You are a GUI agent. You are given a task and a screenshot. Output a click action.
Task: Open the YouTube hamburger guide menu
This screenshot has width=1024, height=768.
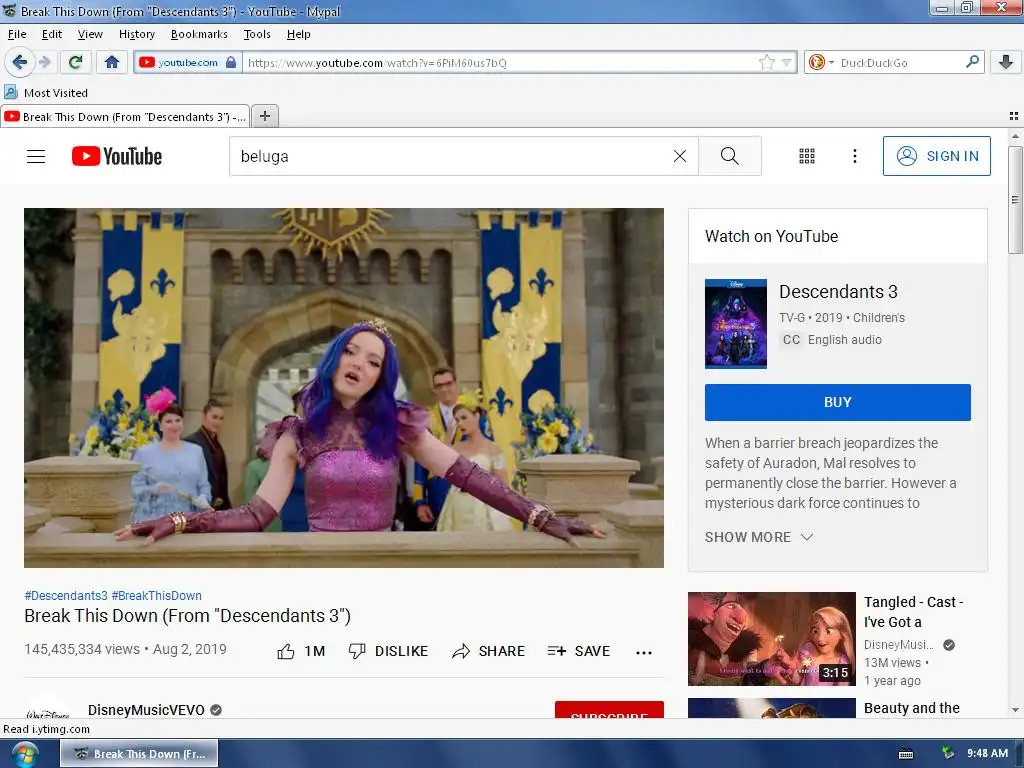coord(36,156)
